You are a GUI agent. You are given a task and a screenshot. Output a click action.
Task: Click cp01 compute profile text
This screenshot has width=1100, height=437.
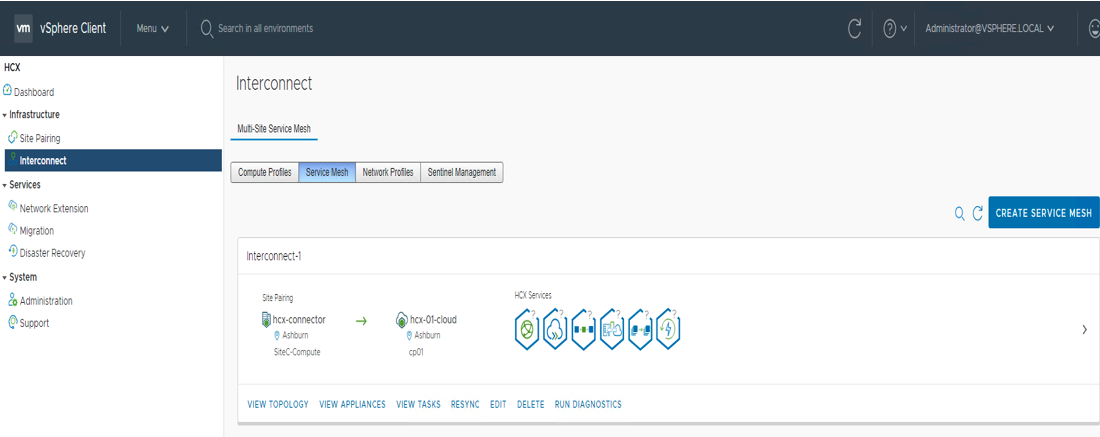(416, 352)
